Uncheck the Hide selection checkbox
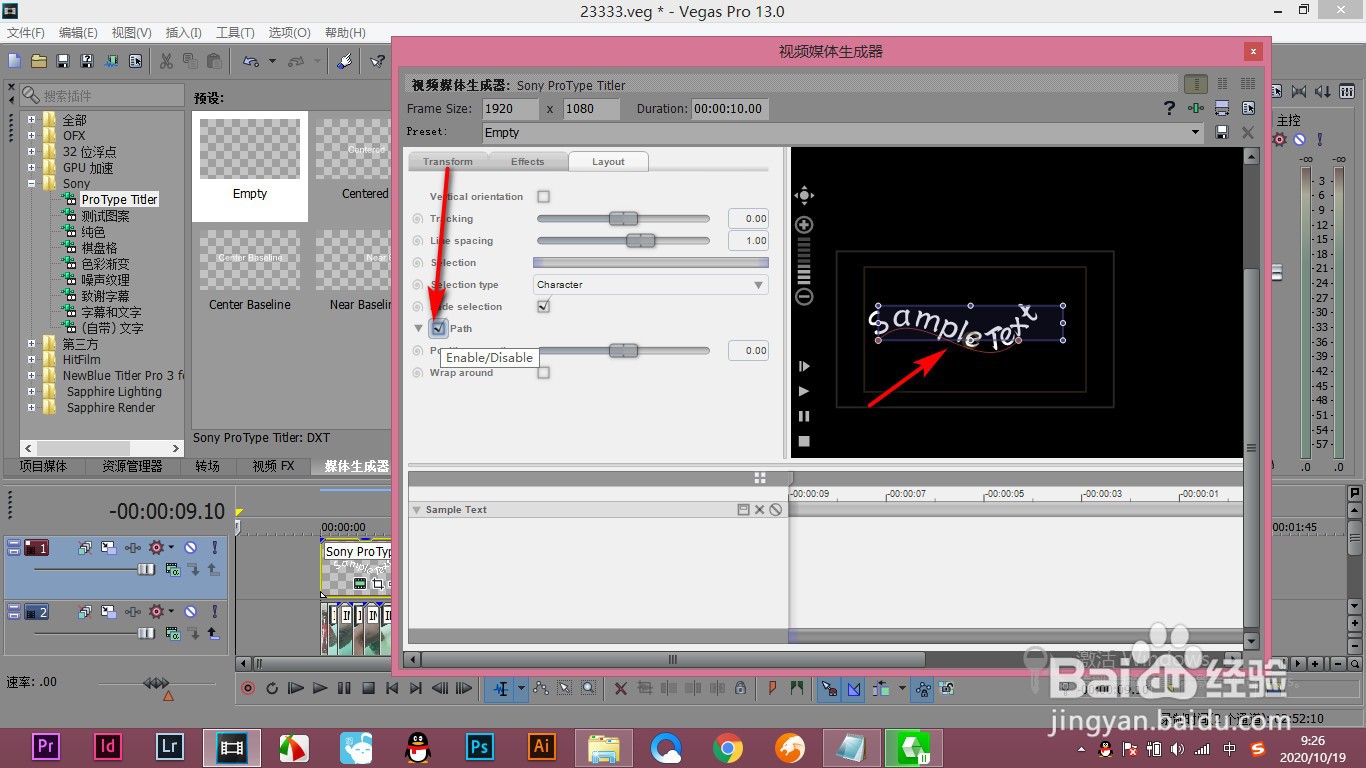The height and width of the screenshot is (768, 1366). 543,306
